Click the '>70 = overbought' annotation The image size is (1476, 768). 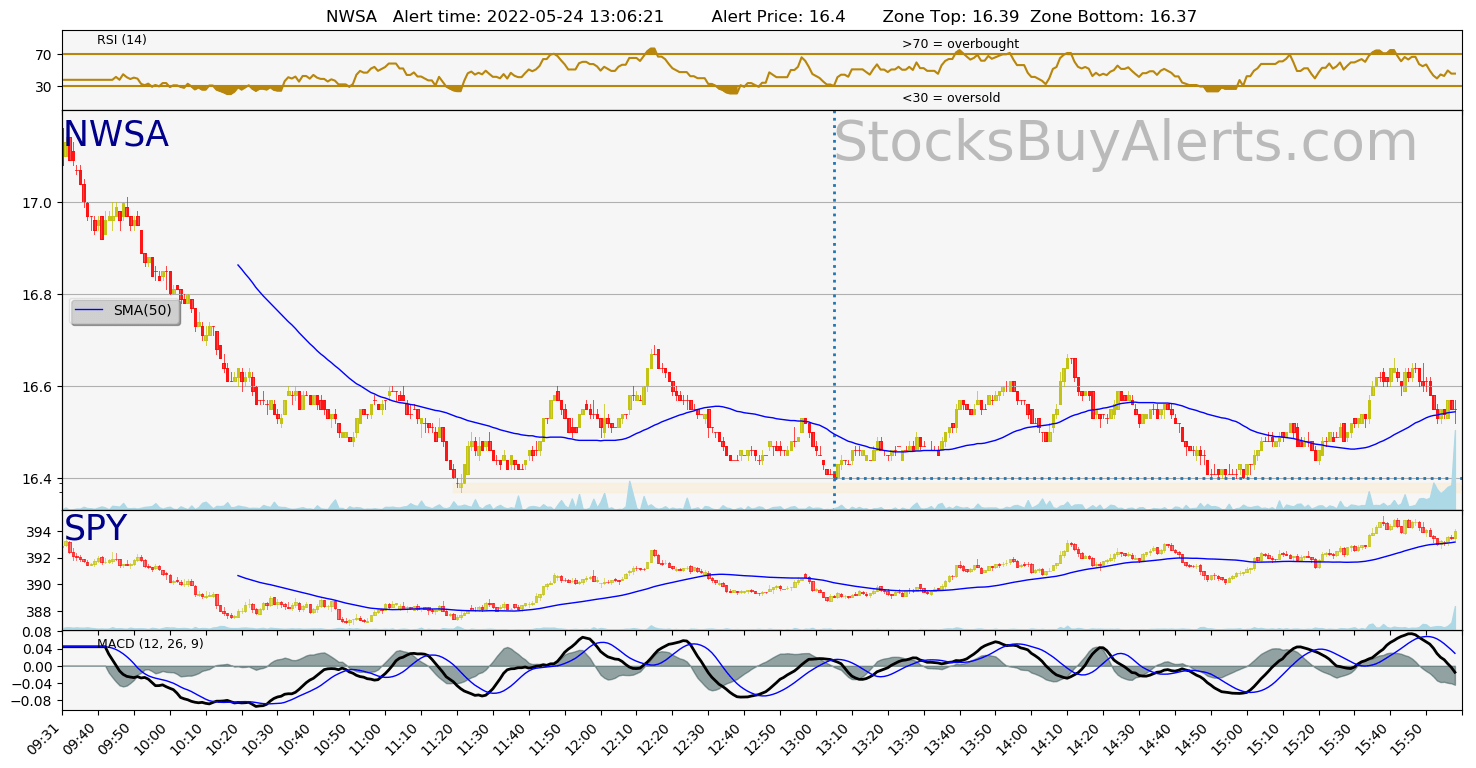960,44
